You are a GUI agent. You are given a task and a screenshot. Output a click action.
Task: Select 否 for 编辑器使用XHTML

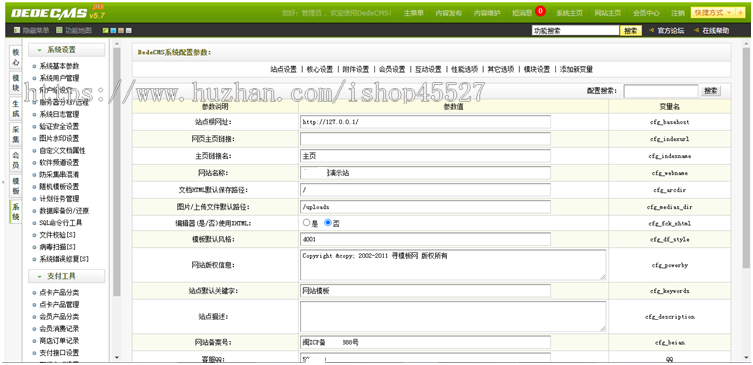point(328,223)
